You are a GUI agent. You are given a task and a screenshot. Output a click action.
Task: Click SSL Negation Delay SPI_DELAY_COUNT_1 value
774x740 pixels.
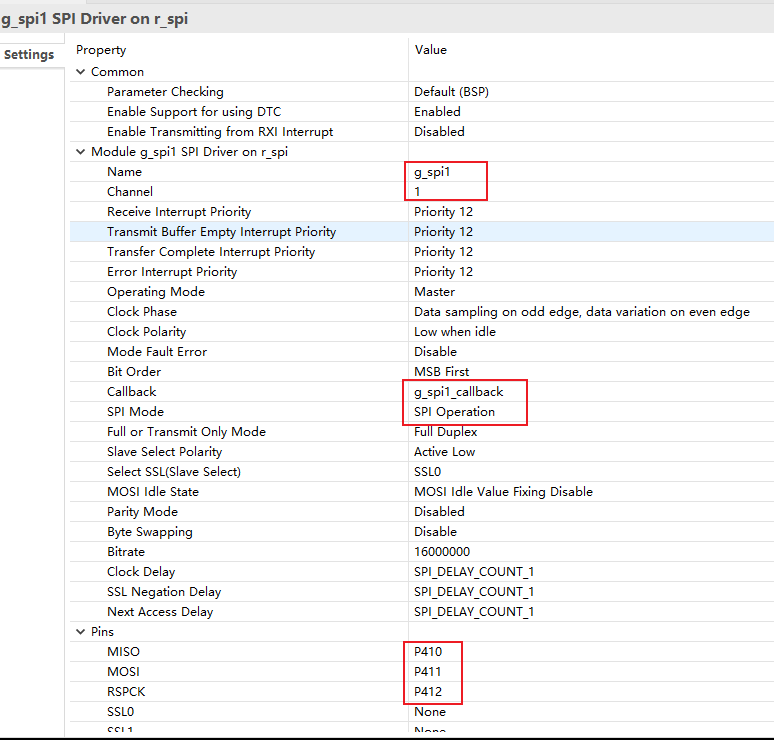point(474,592)
